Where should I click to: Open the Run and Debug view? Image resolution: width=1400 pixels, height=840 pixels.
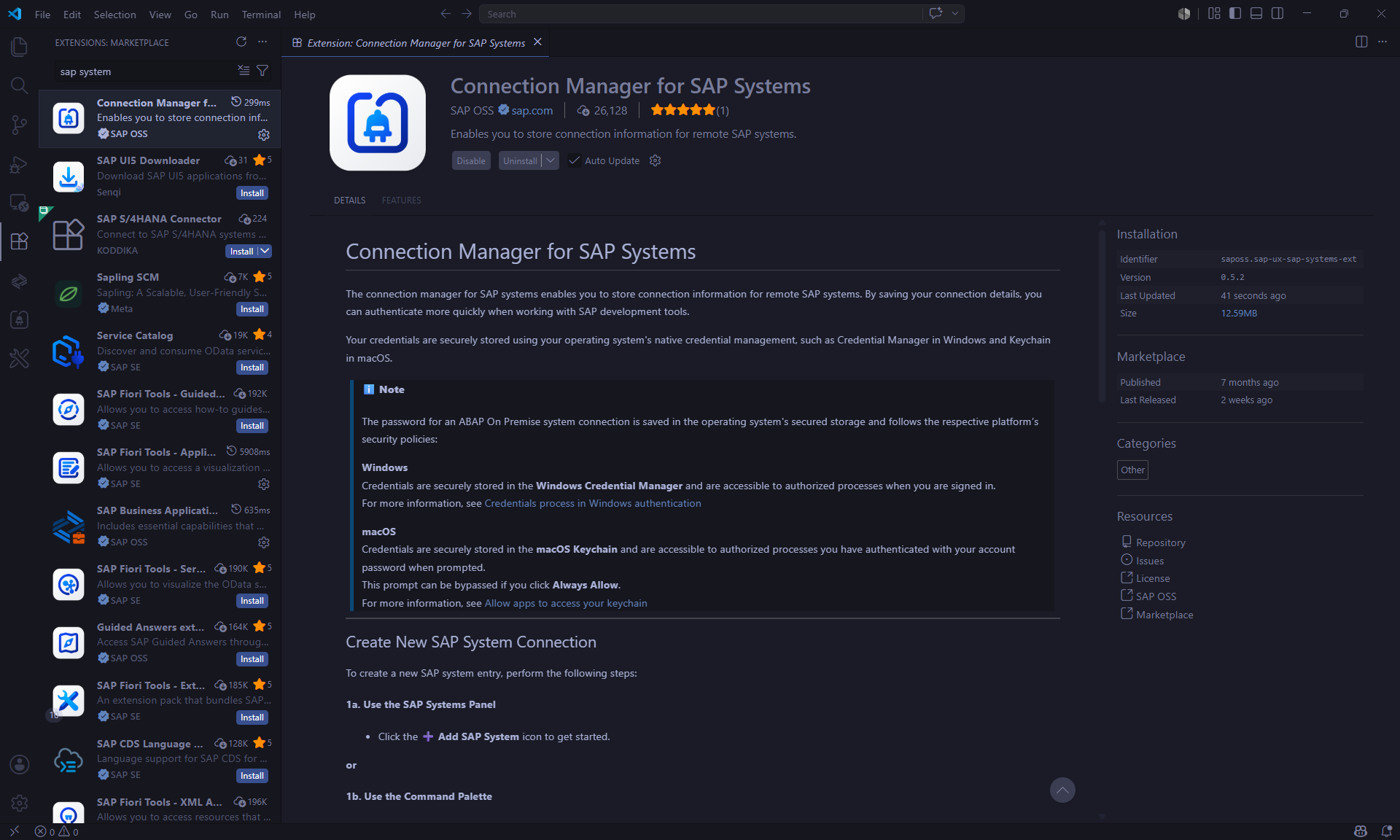(x=19, y=165)
